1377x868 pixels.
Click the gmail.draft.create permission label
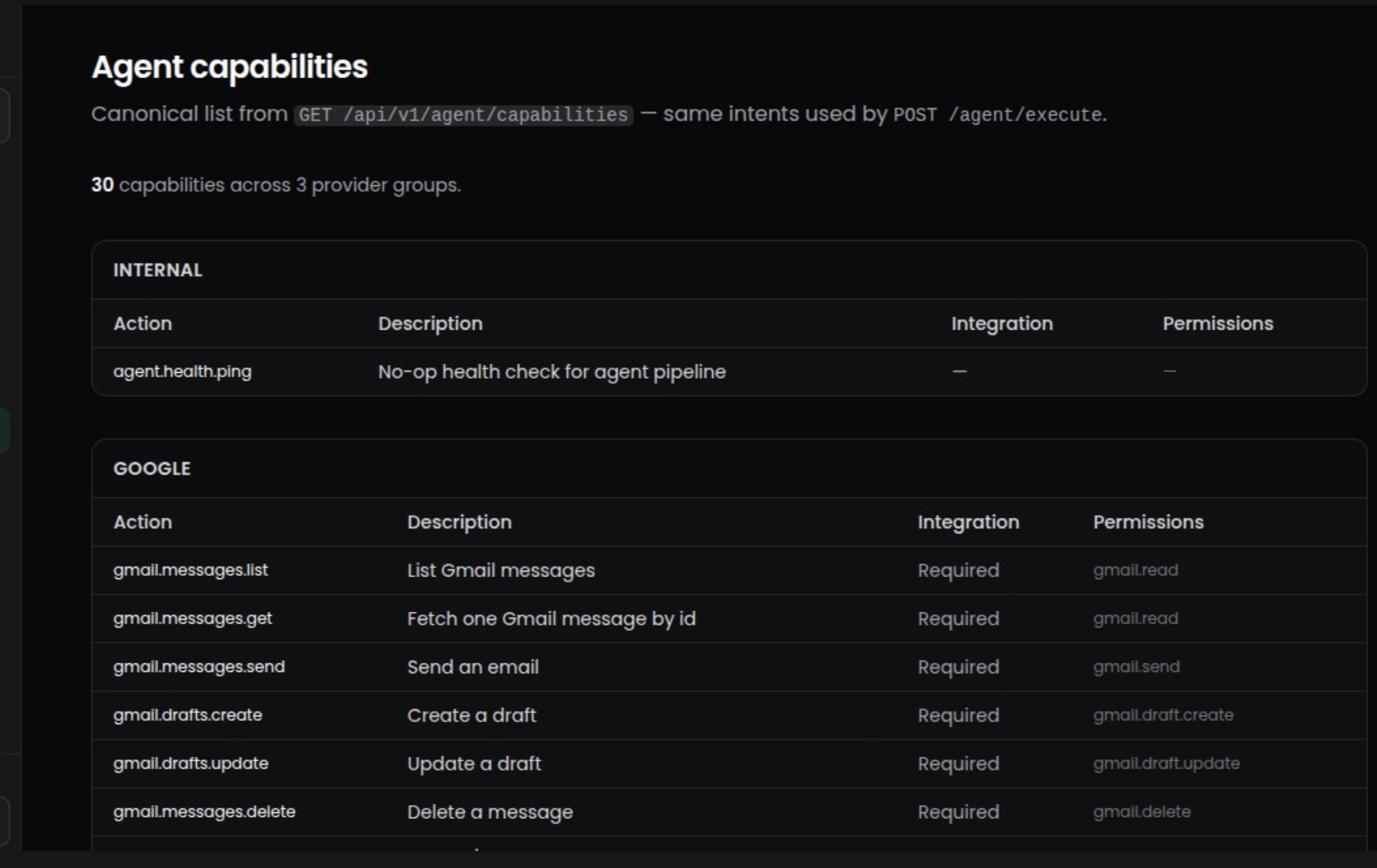1163,715
